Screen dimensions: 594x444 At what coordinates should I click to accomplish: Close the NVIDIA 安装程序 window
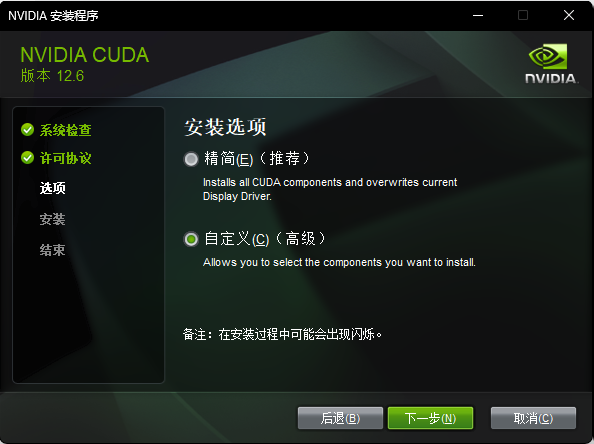(569, 16)
